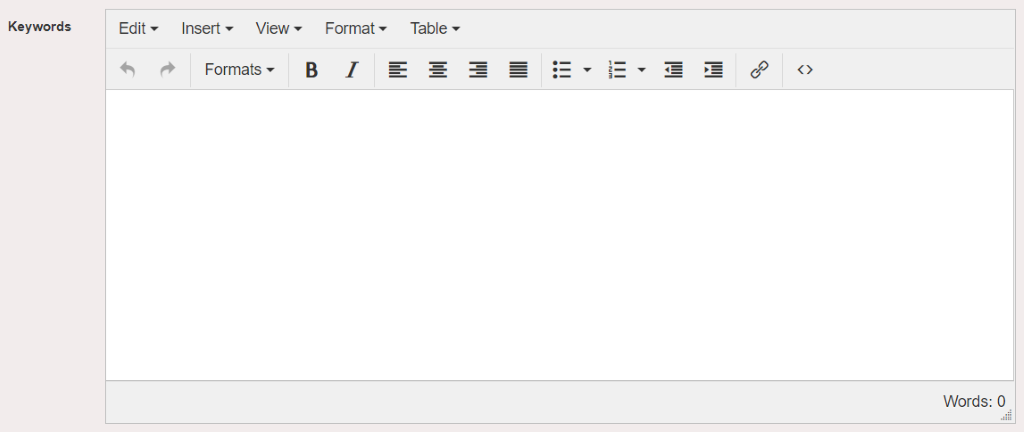Align text right
This screenshot has width=1024, height=432.
click(x=478, y=70)
